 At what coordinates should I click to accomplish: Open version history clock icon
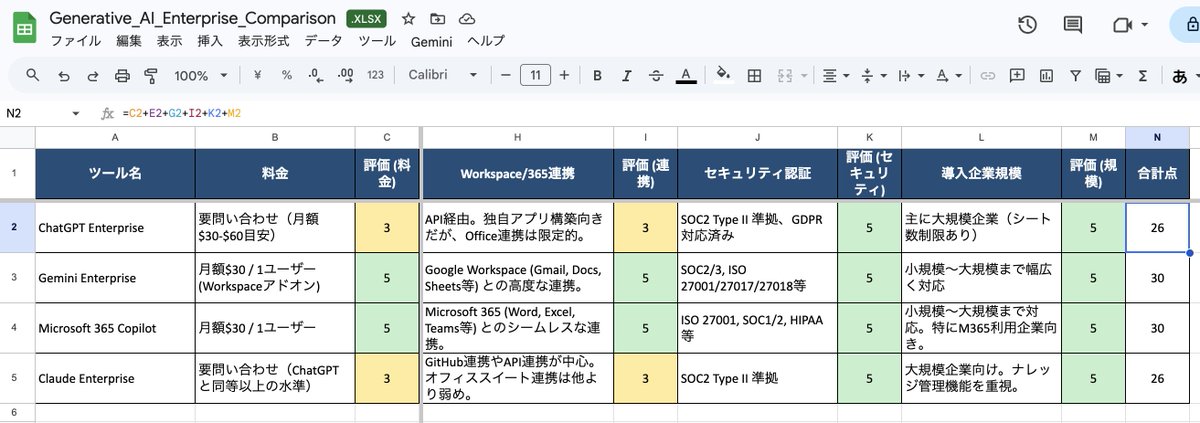coord(1026,26)
